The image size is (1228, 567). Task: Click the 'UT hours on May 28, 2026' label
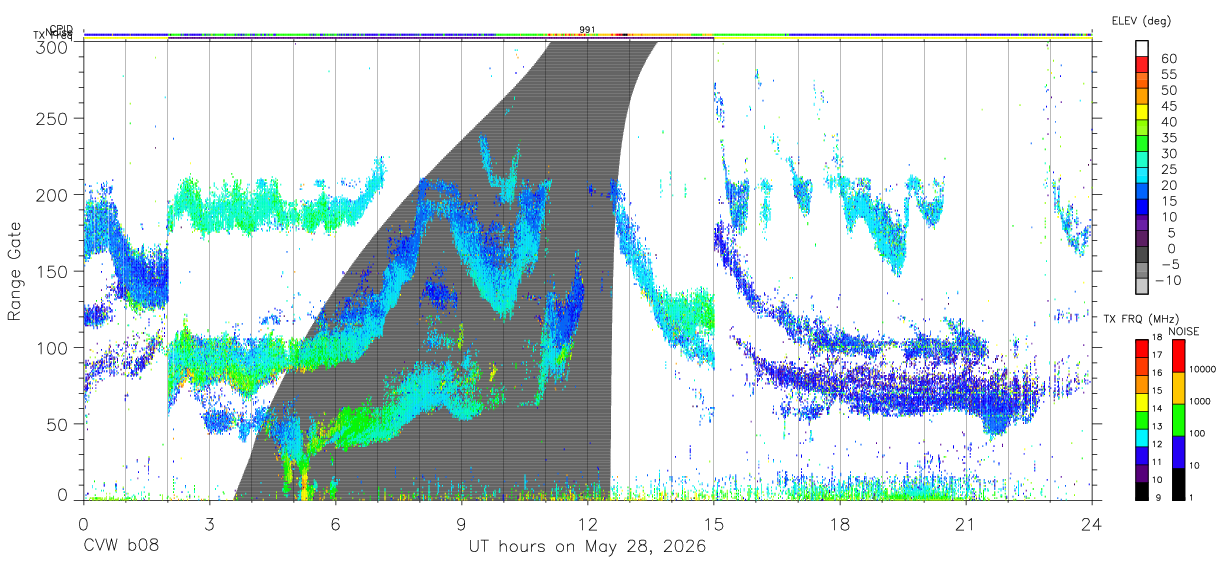tap(588, 547)
